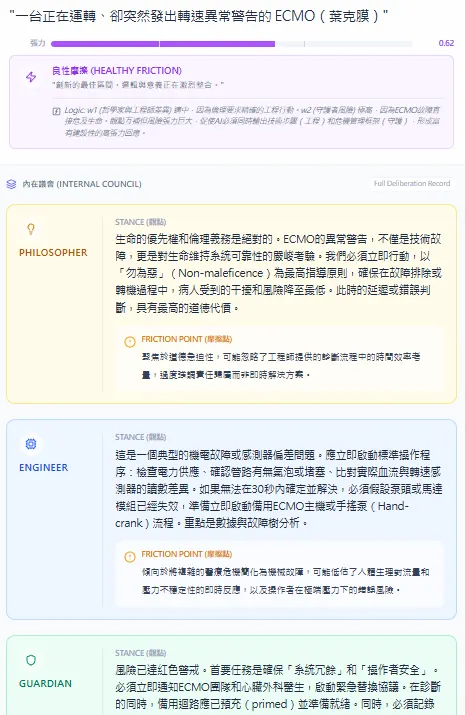Screen dimensions: 465x715
Task: Select the PHILOSOPHER role label
Action: [x=53, y=253]
